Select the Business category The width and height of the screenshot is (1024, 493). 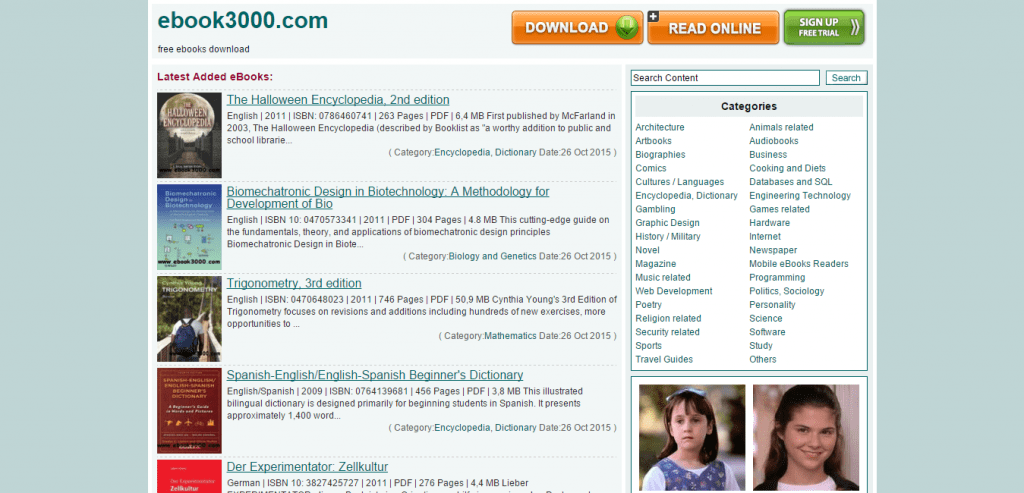pyautogui.click(x=768, y=155)
